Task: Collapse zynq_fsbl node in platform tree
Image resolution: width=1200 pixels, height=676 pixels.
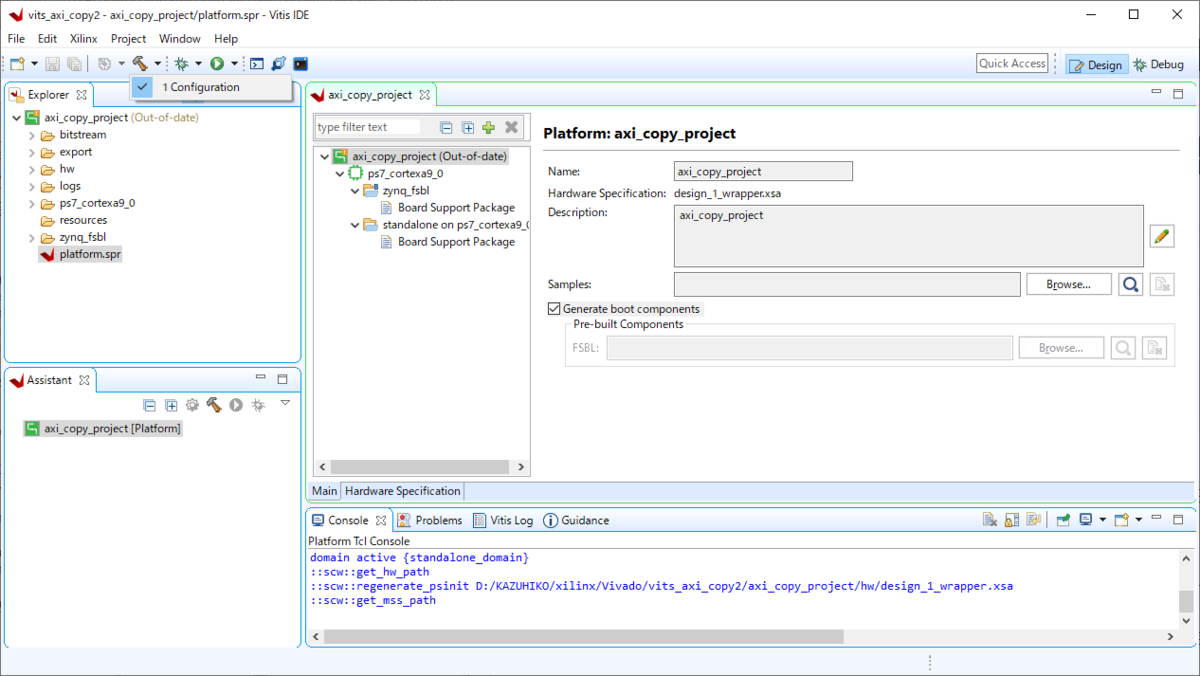Action: point(355,191)
